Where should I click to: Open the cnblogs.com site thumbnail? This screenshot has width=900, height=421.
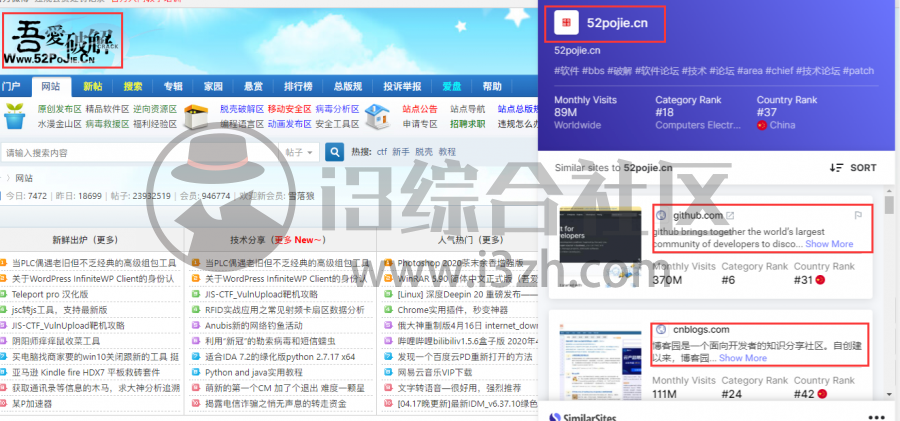600,362
